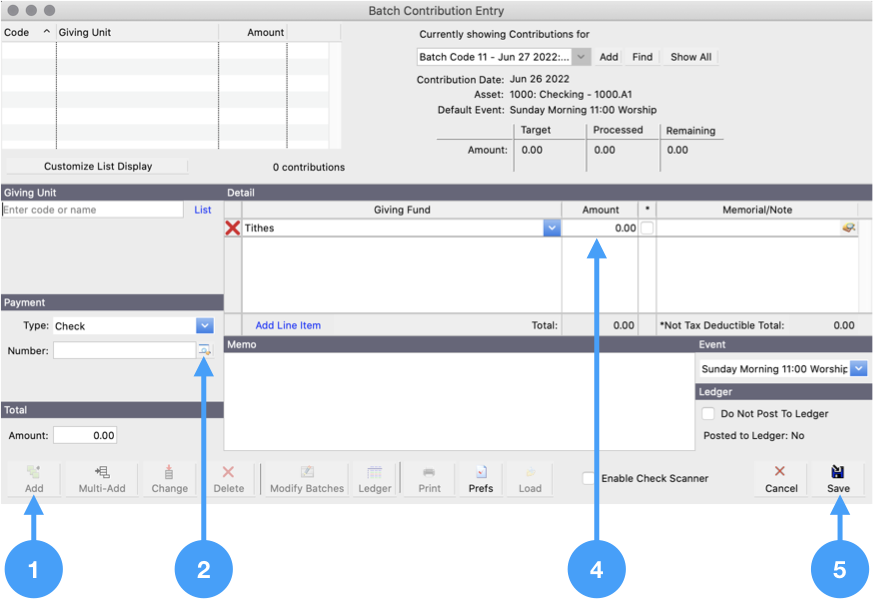Save the batch contribution entry
The width and height of the screenshot is (873, 599).
coord(837,478)
